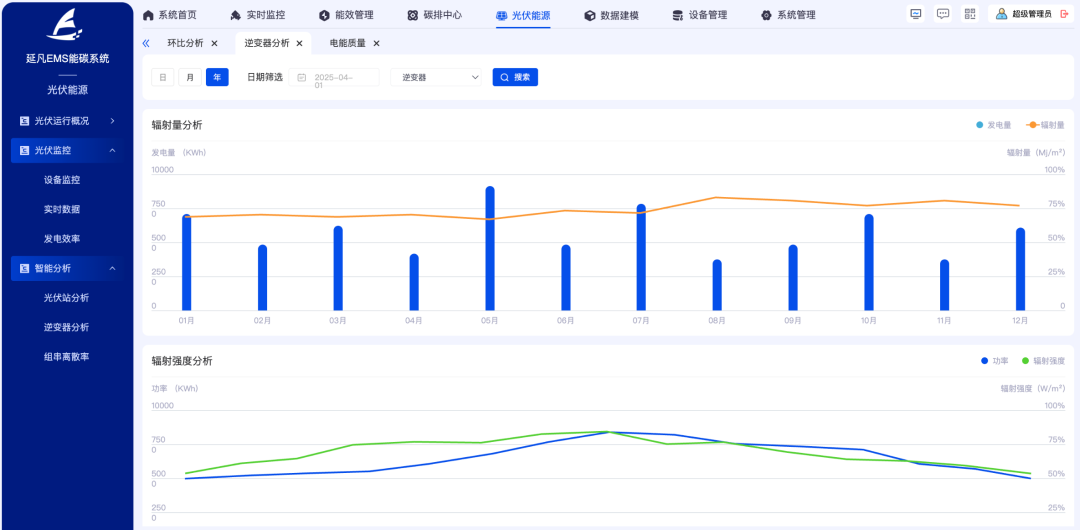Click the 日期筛选 date input field
1080x530 pixels.
coord(335,77)
